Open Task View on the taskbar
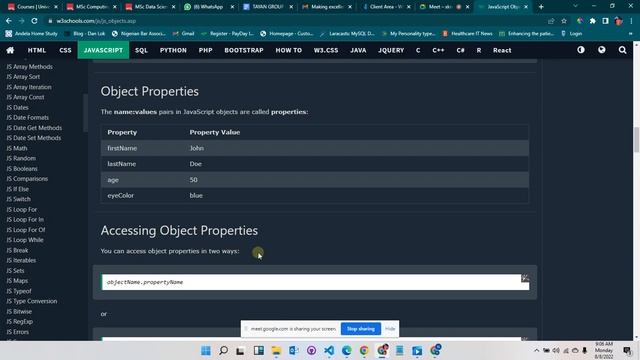640x360 pixels. tap(240, 351)
